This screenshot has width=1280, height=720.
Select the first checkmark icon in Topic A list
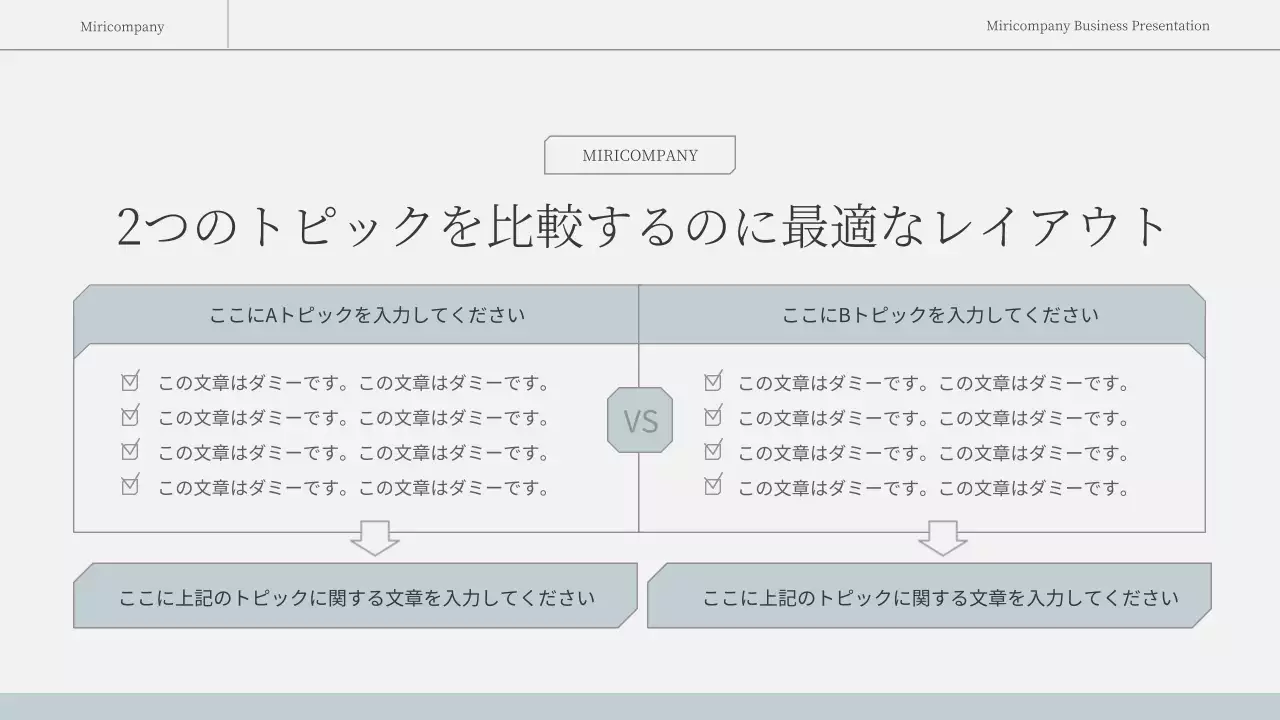(x=130, y=381)
